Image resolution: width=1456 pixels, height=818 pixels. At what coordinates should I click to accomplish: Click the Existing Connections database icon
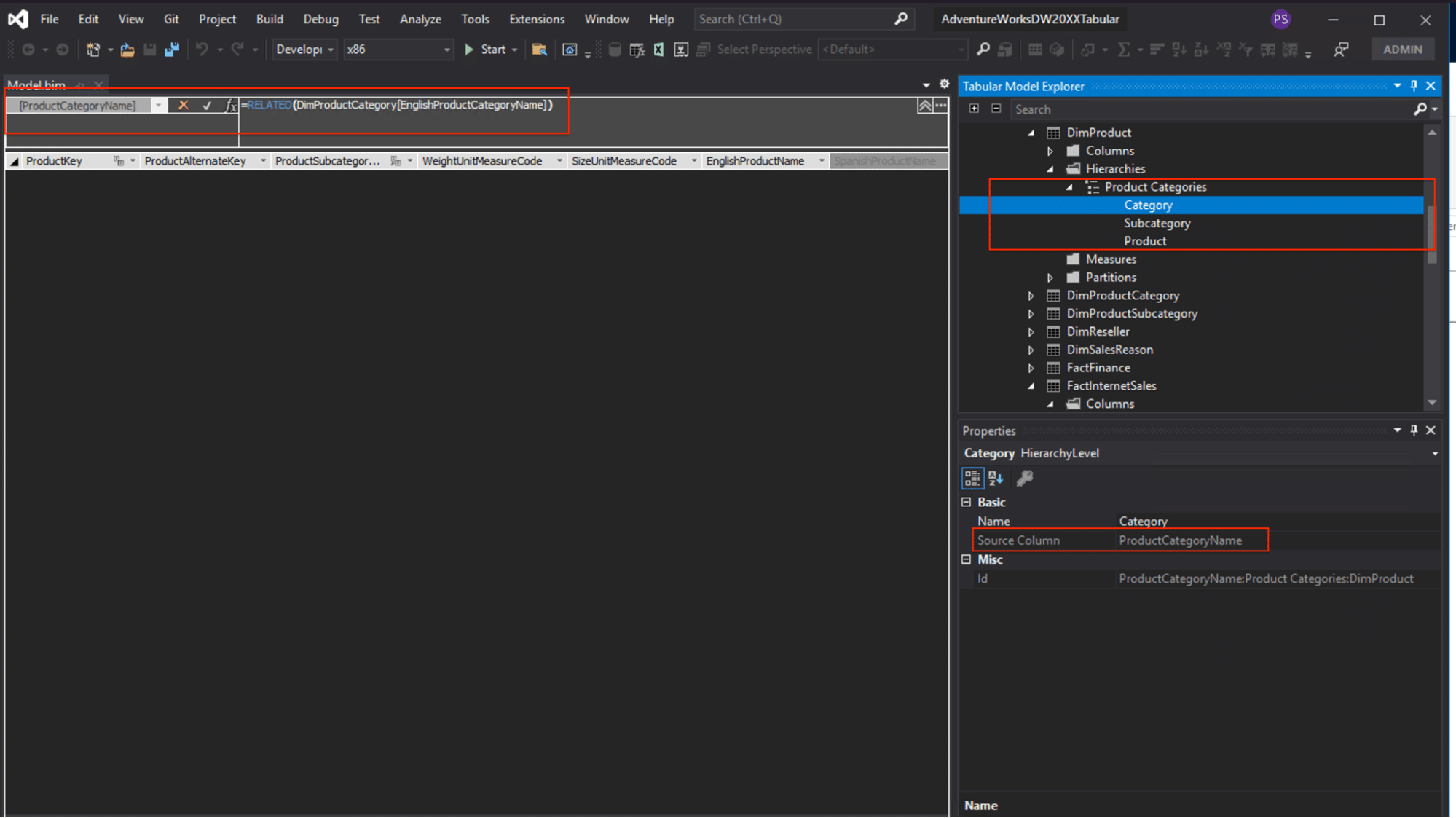point(615,50)
